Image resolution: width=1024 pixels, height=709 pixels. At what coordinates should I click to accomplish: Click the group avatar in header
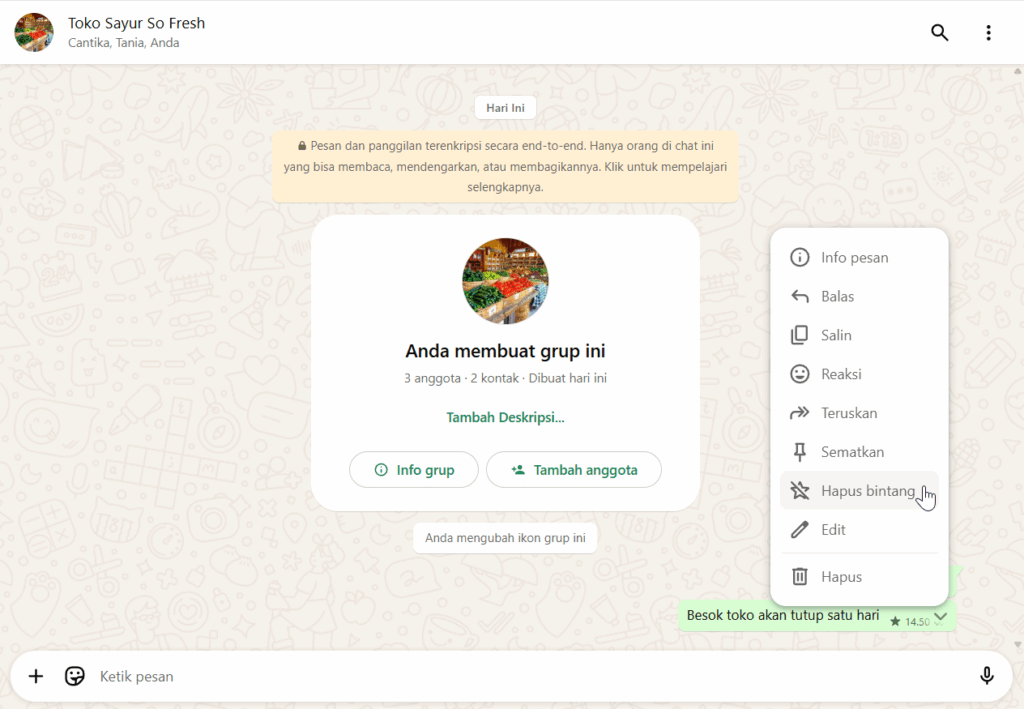34,32
